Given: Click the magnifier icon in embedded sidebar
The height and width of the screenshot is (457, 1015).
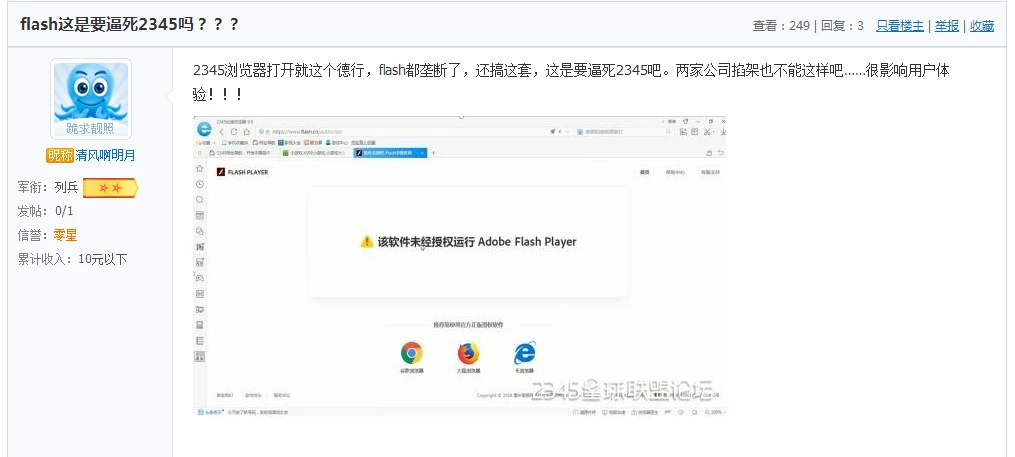Looking at the screenshot, I should [x=200, y=200].
